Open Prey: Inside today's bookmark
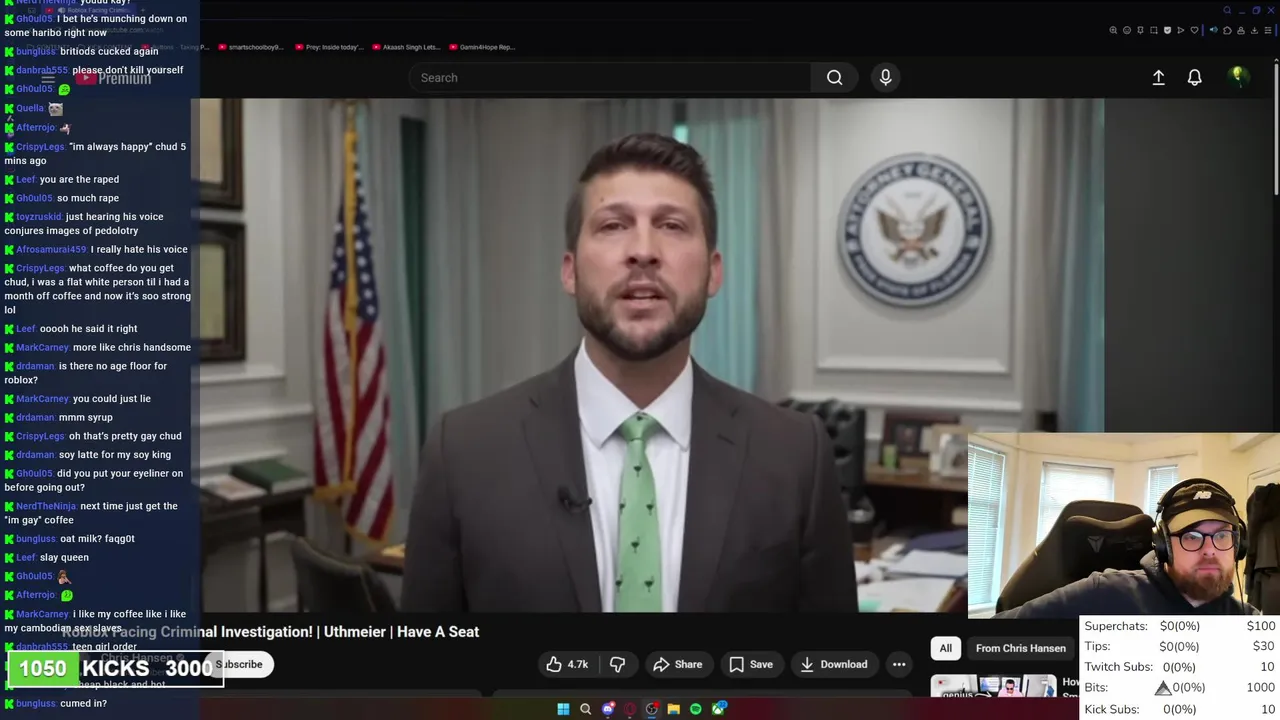1280x720 pixels. tap(330, 47)
